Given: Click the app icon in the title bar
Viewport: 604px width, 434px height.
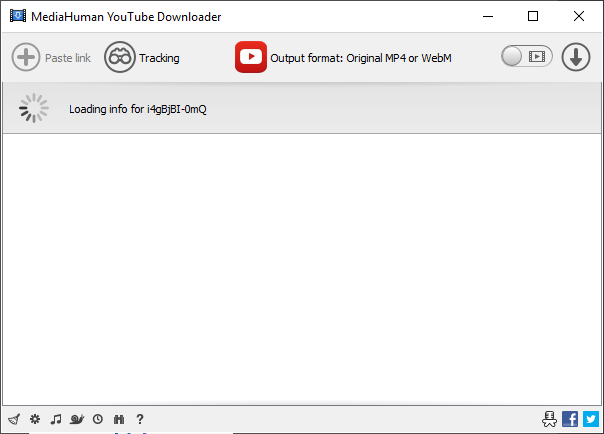Looking at the screenshot, I should [x=18, y=16].
